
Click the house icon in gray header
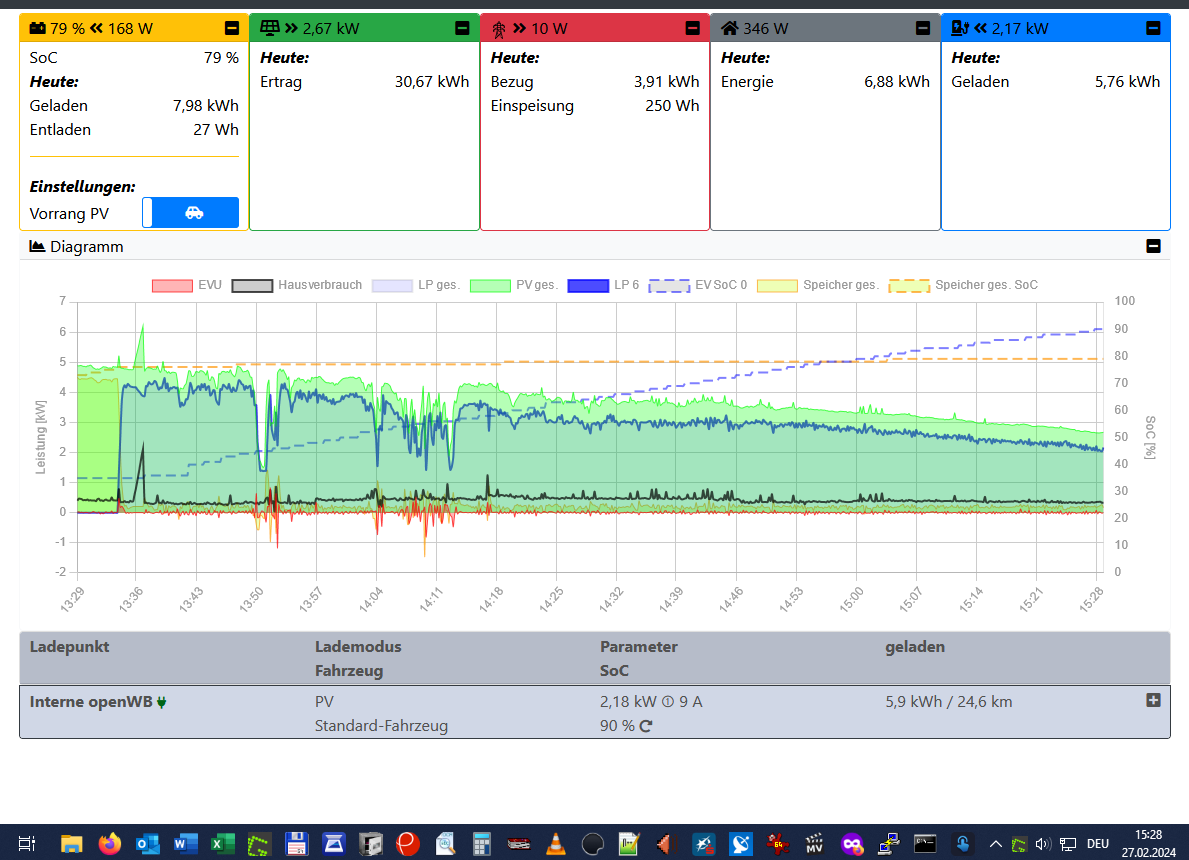729,28
